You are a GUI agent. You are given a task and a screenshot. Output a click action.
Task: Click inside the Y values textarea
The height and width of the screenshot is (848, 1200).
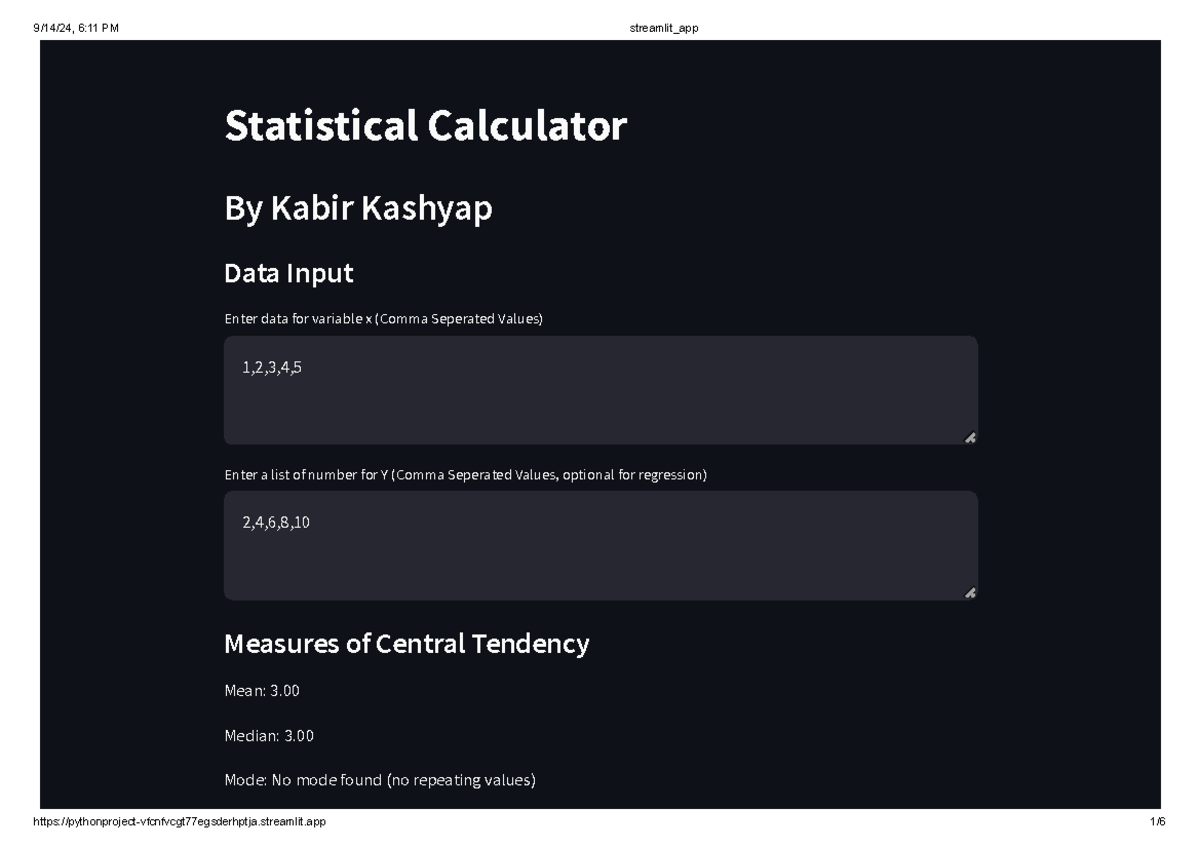[x=600, y=544]
